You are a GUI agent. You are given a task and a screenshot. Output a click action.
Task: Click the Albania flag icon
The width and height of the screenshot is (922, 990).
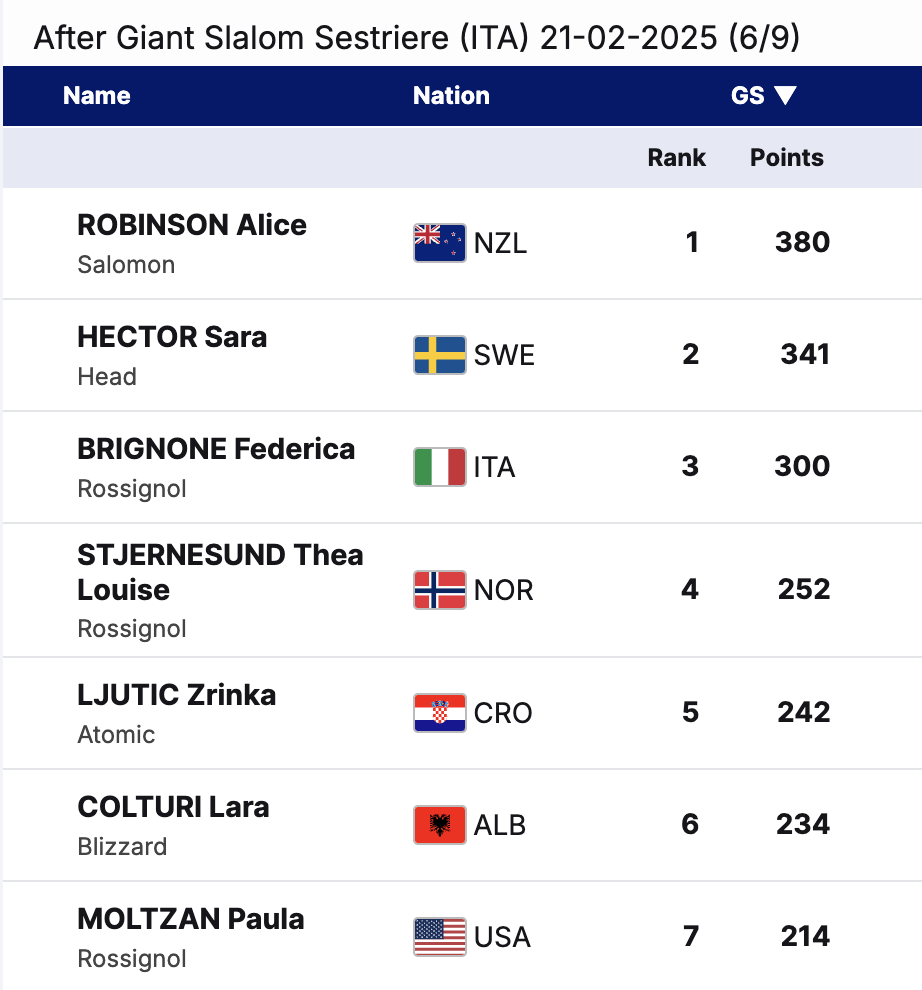tap(439, 825)
